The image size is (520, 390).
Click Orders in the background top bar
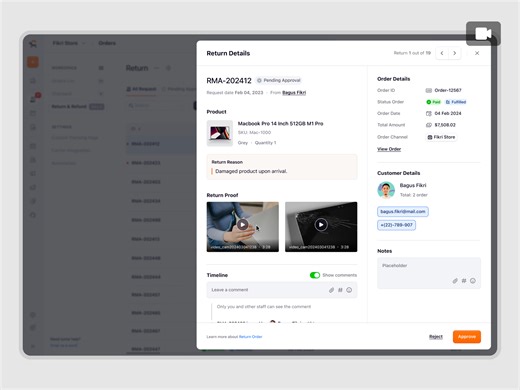[107, 43]
